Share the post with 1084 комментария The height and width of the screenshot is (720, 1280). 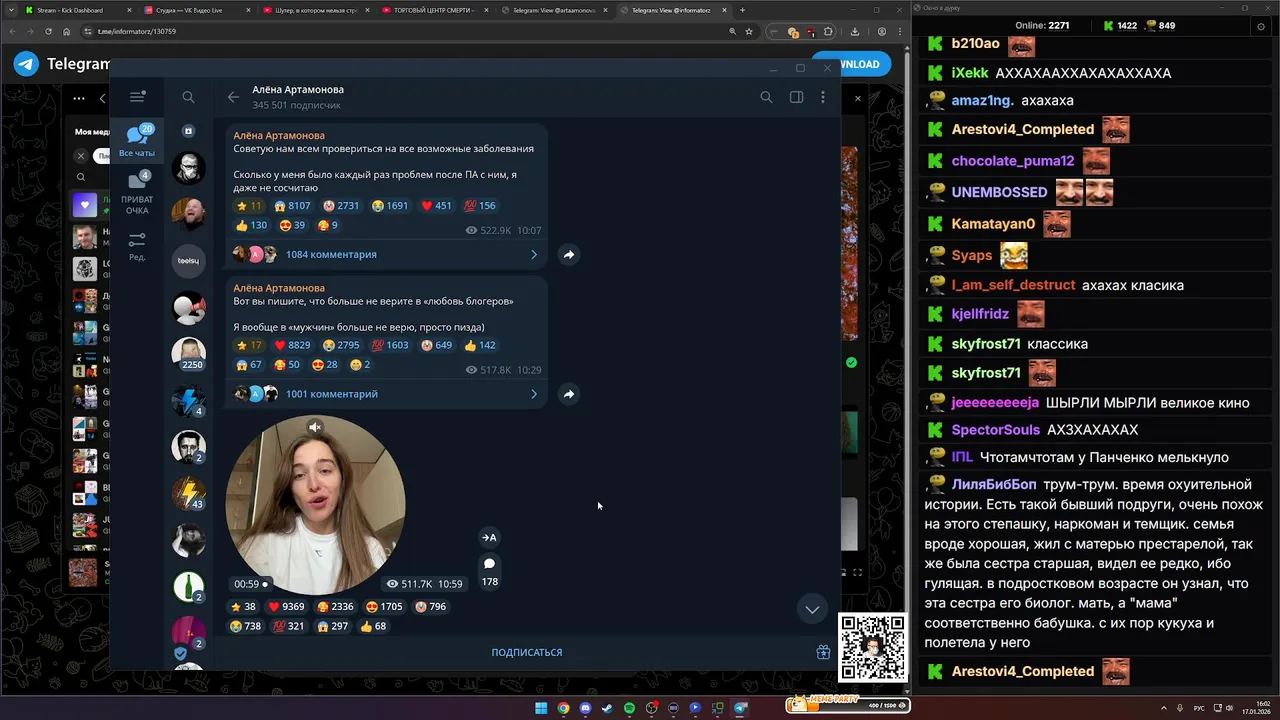(568, 255)
